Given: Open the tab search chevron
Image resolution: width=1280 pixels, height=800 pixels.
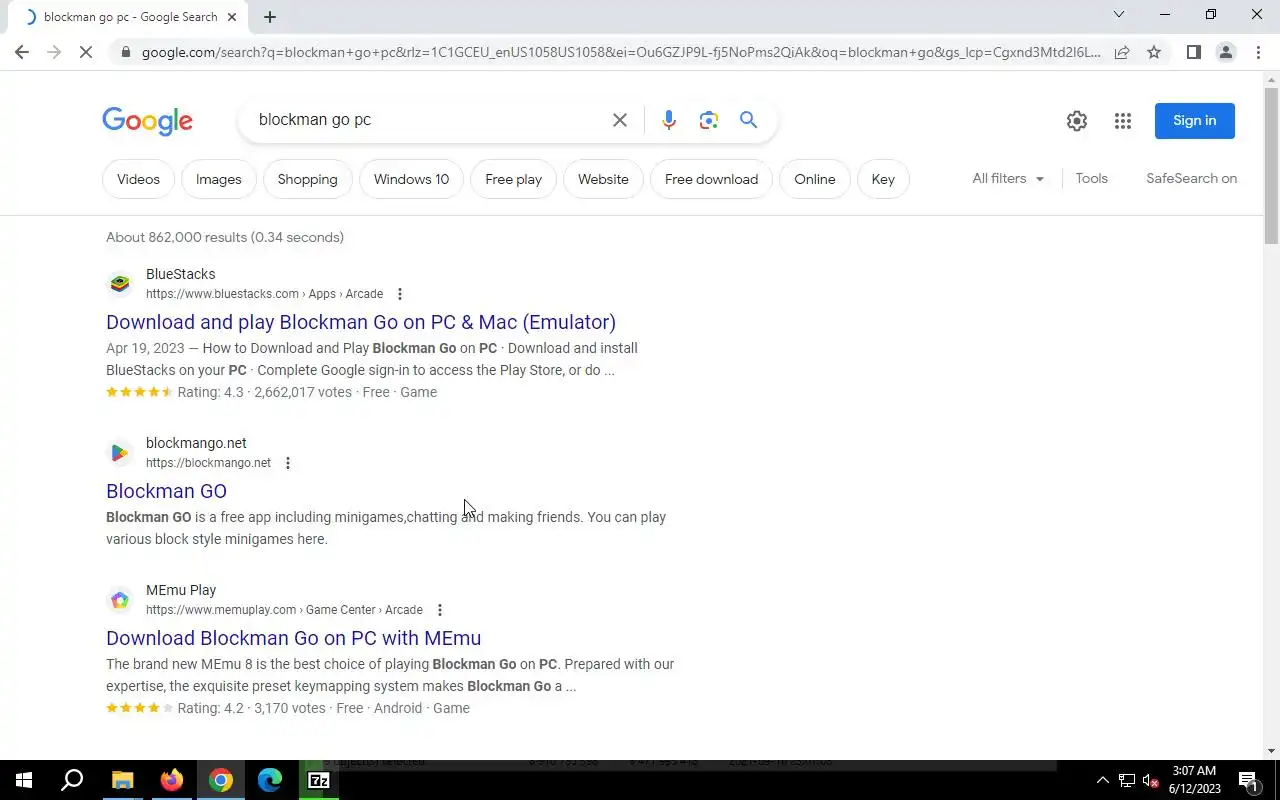Looking at the screenshot, I should pos(1119,14).
